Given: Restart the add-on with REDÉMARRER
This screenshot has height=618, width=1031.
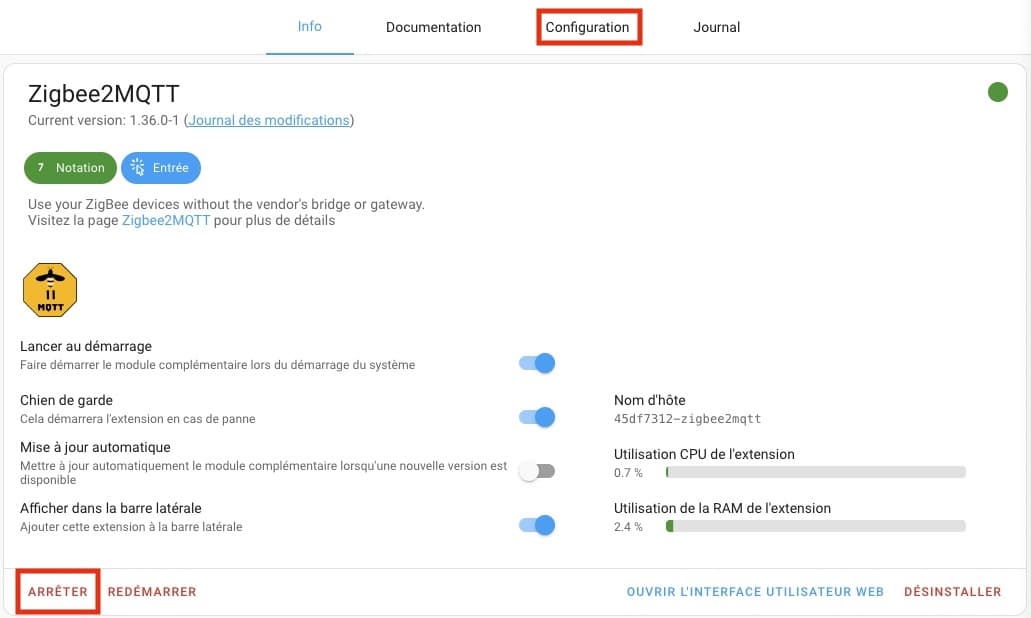Looking at the screenshot, I should click(152, 592).
